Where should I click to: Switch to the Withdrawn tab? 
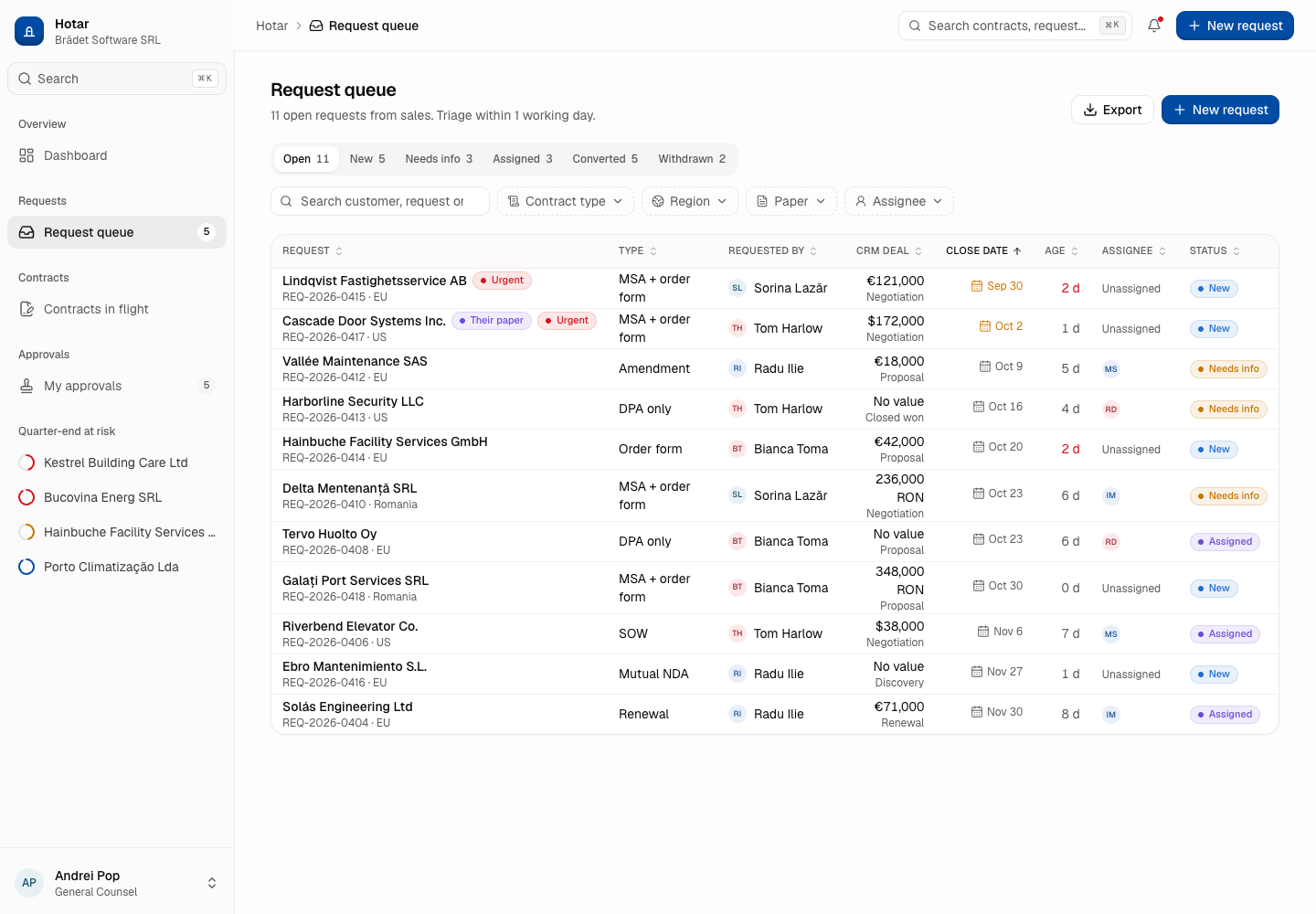coord(692,159)
